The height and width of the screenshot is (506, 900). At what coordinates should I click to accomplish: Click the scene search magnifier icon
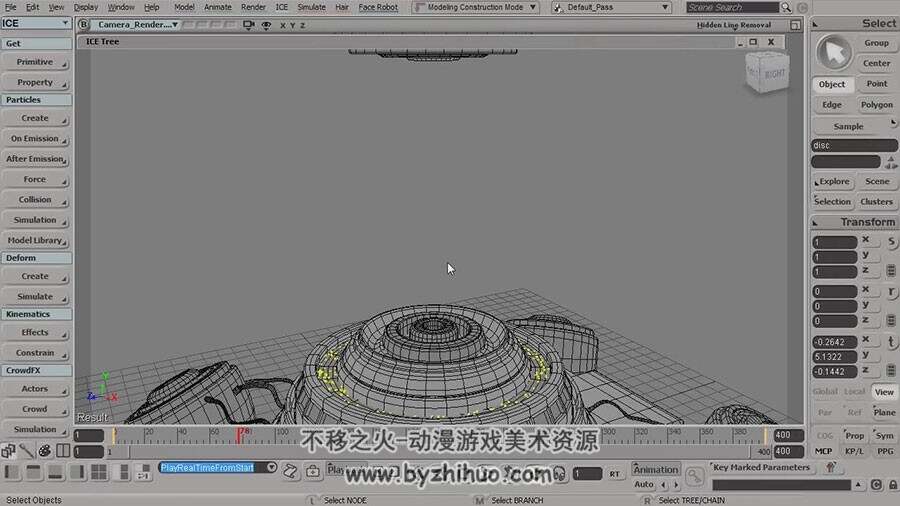pos(786,7)
